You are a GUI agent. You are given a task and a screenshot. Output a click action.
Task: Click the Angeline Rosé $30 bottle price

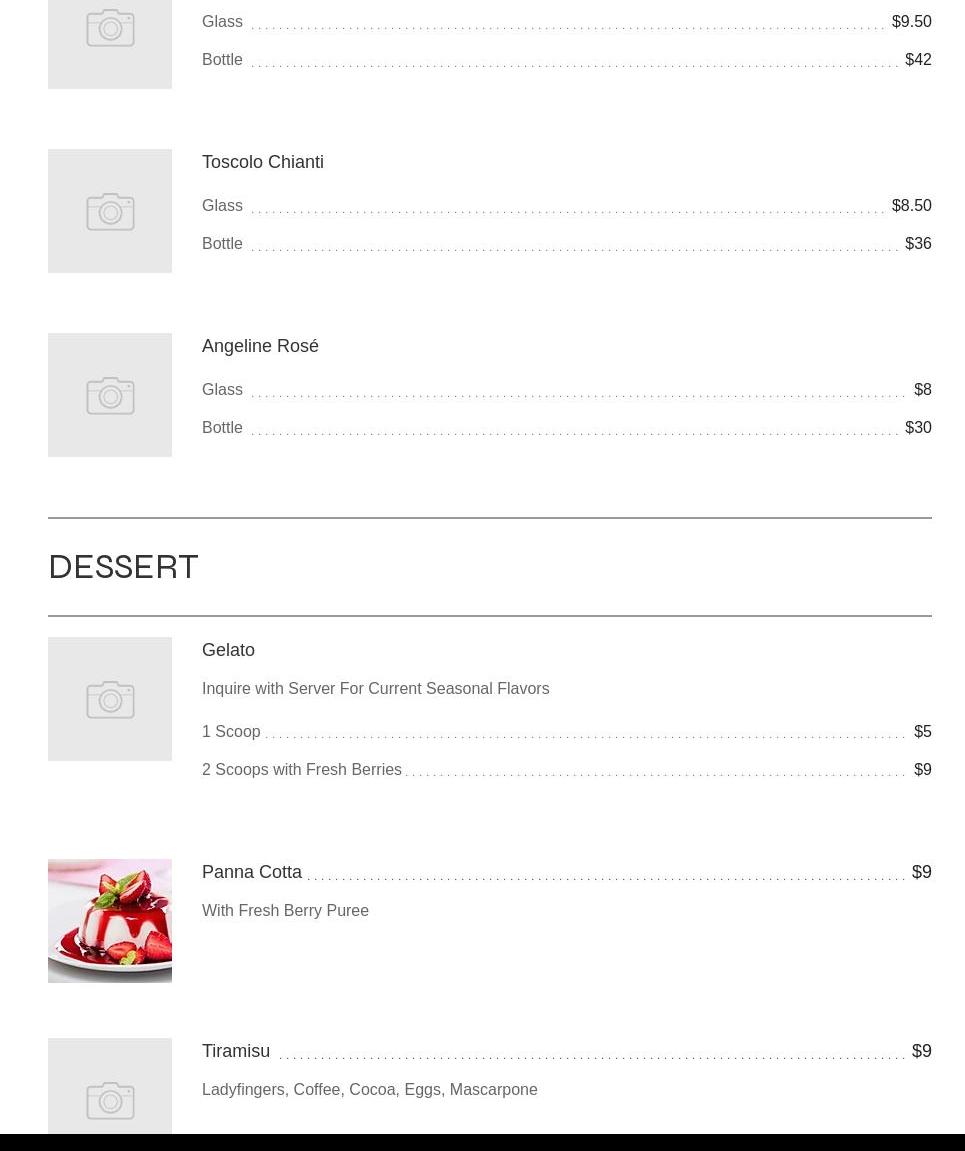918,427
